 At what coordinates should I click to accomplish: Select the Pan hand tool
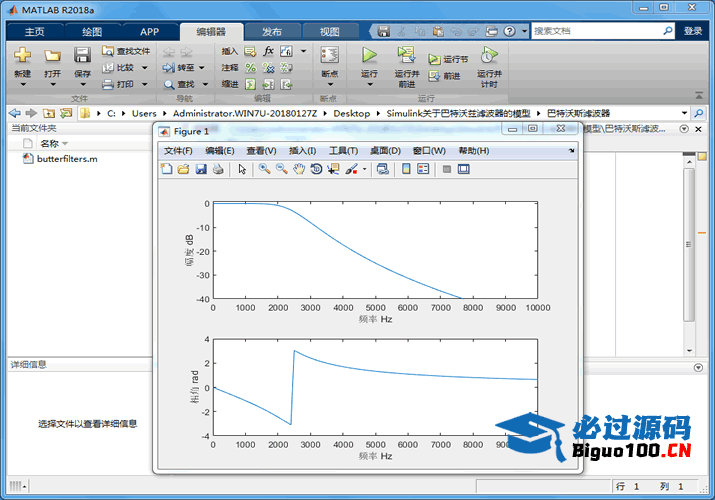(x=298, y=170)
